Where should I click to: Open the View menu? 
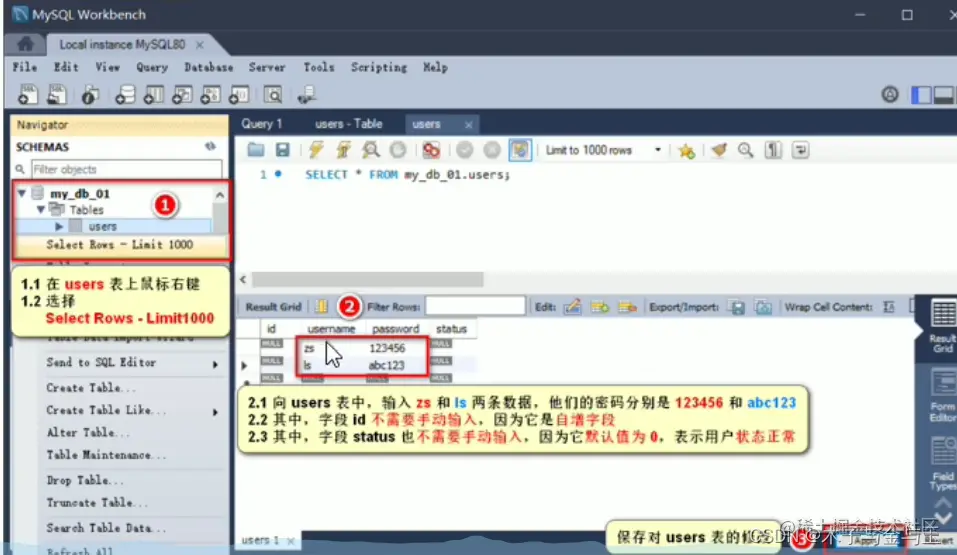click(x=107, y=67)
